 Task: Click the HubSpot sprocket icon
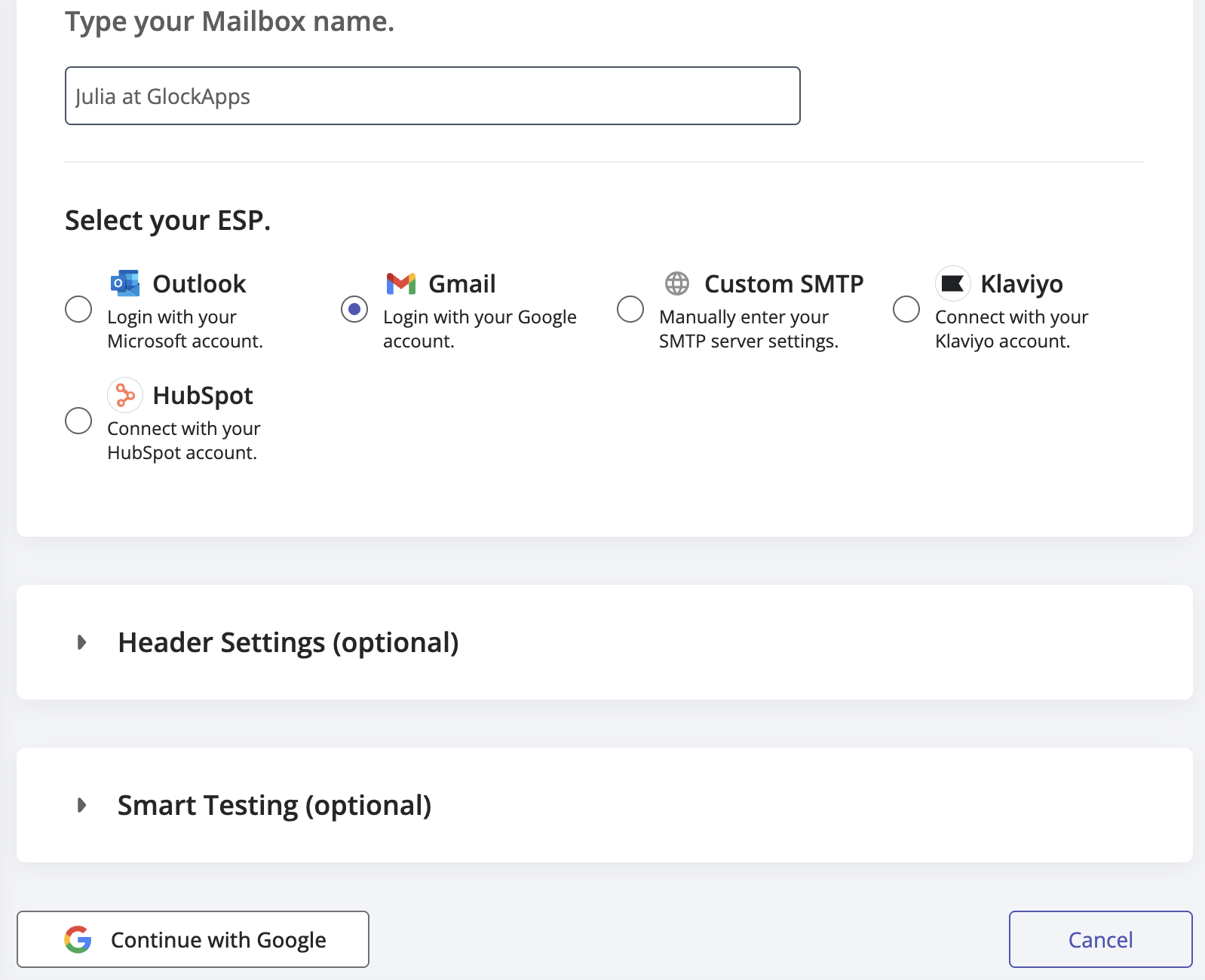tap(125, 395)
